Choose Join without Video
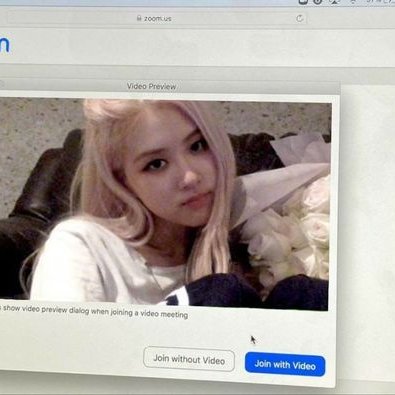Screen dimensions: 395x395 click(x=189, y=360)
